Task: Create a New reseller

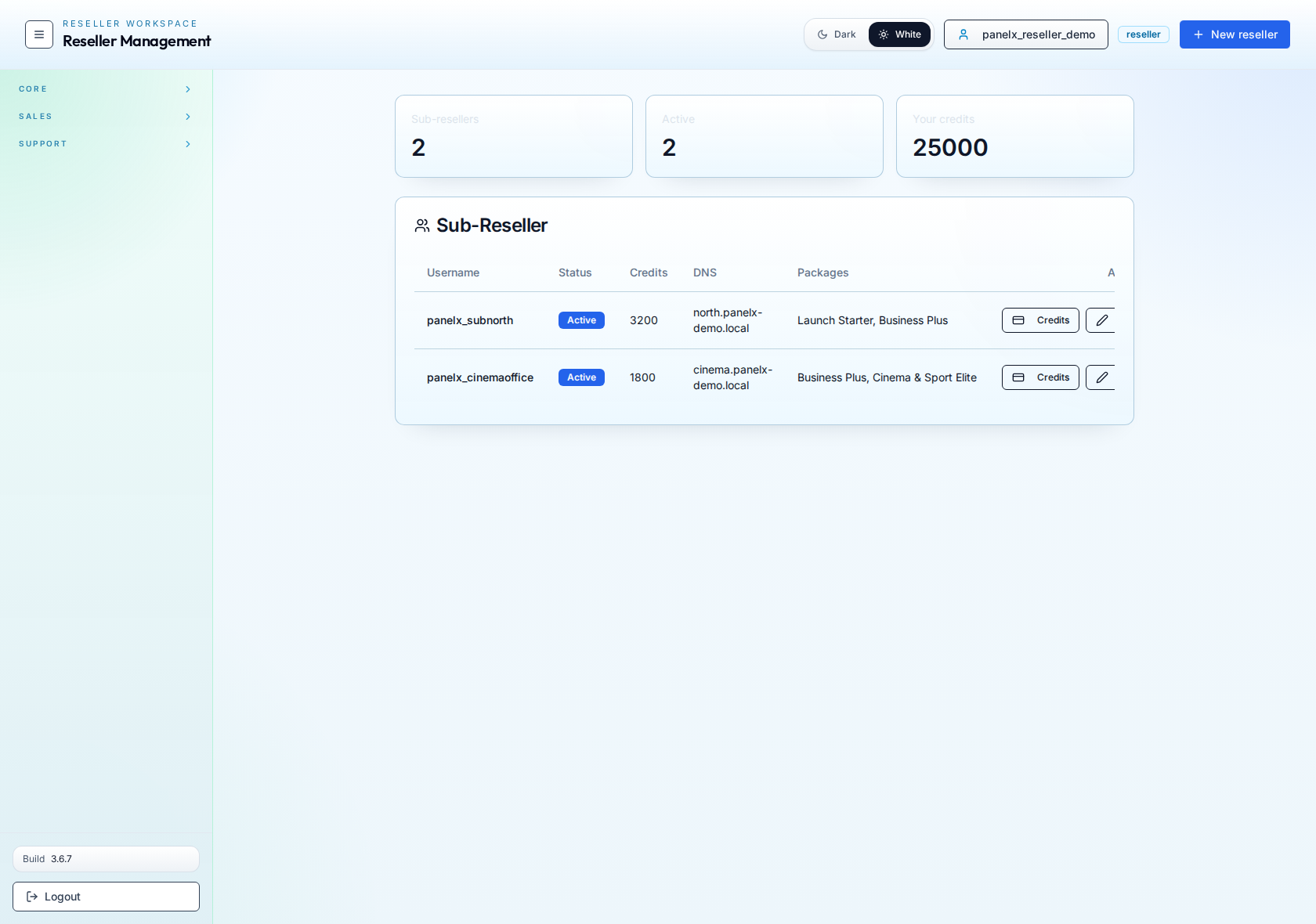Action: [x=1235, y=34]
